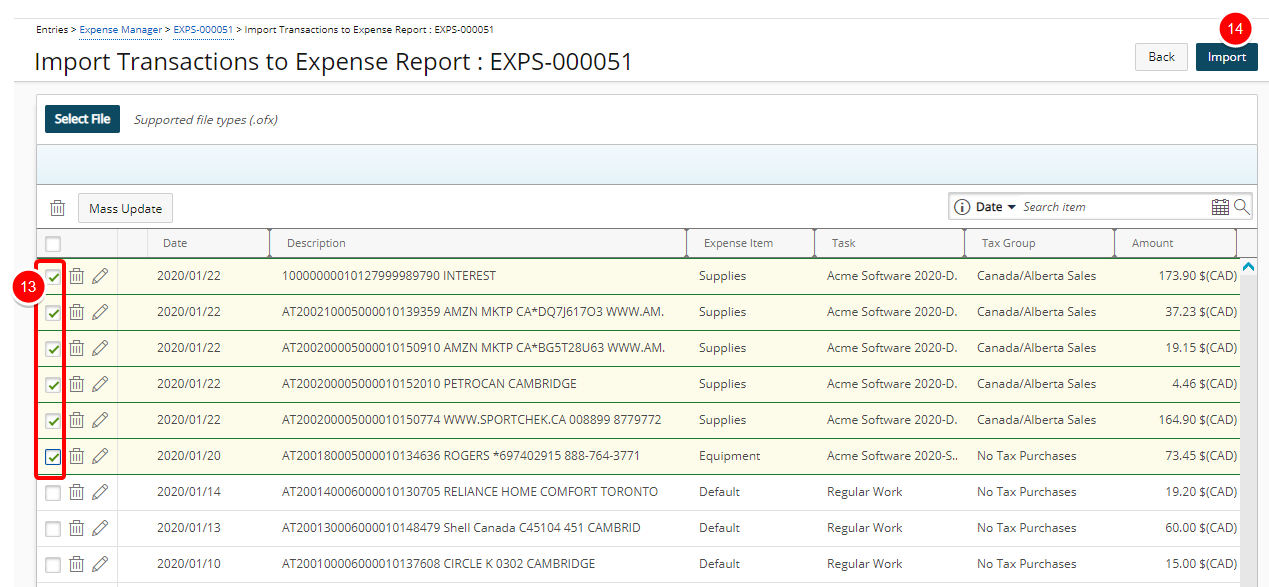
Task: Select the 73.45 $(CAD) amount cell
Action: pyautogui.click(x=1201, y=456)
